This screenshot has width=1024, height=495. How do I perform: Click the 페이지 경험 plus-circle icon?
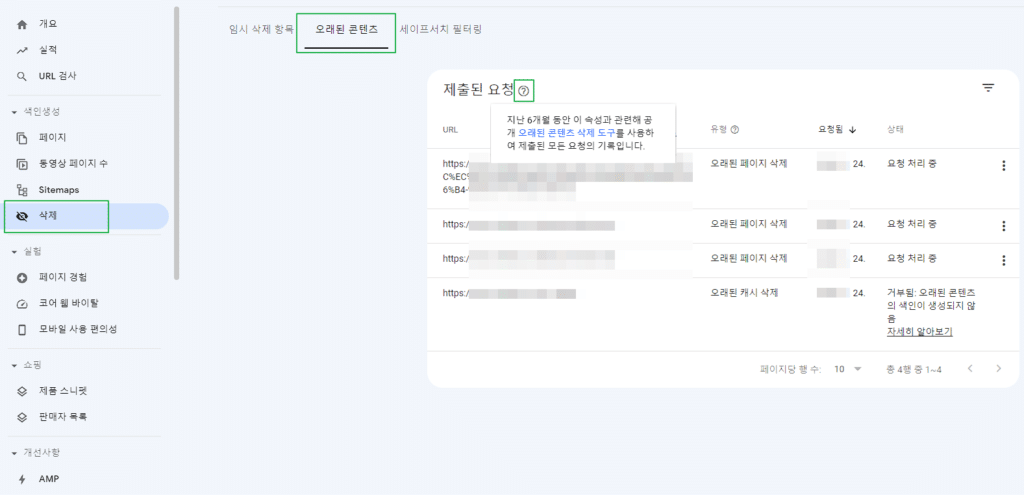pos(22,278)
